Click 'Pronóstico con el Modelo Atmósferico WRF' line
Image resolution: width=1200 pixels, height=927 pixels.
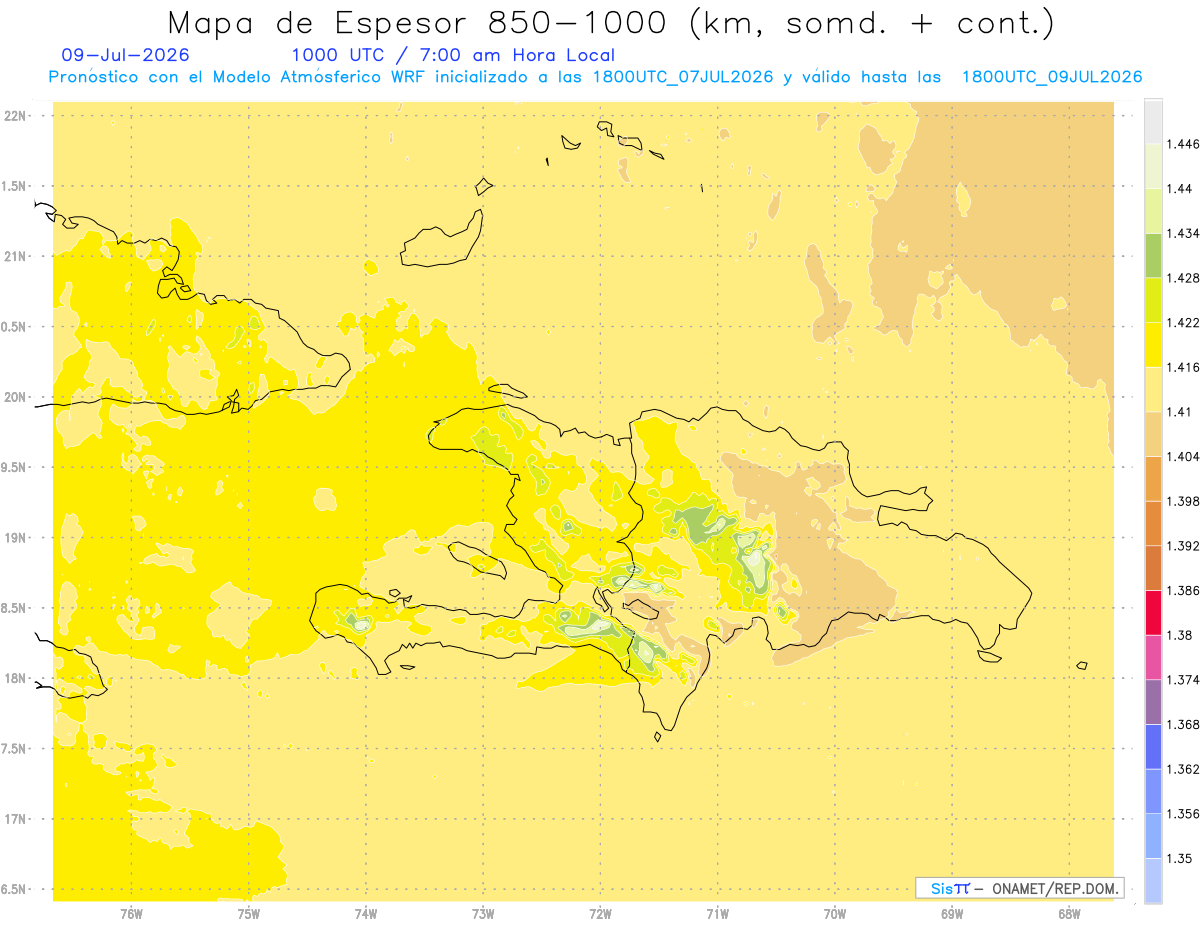595,77
